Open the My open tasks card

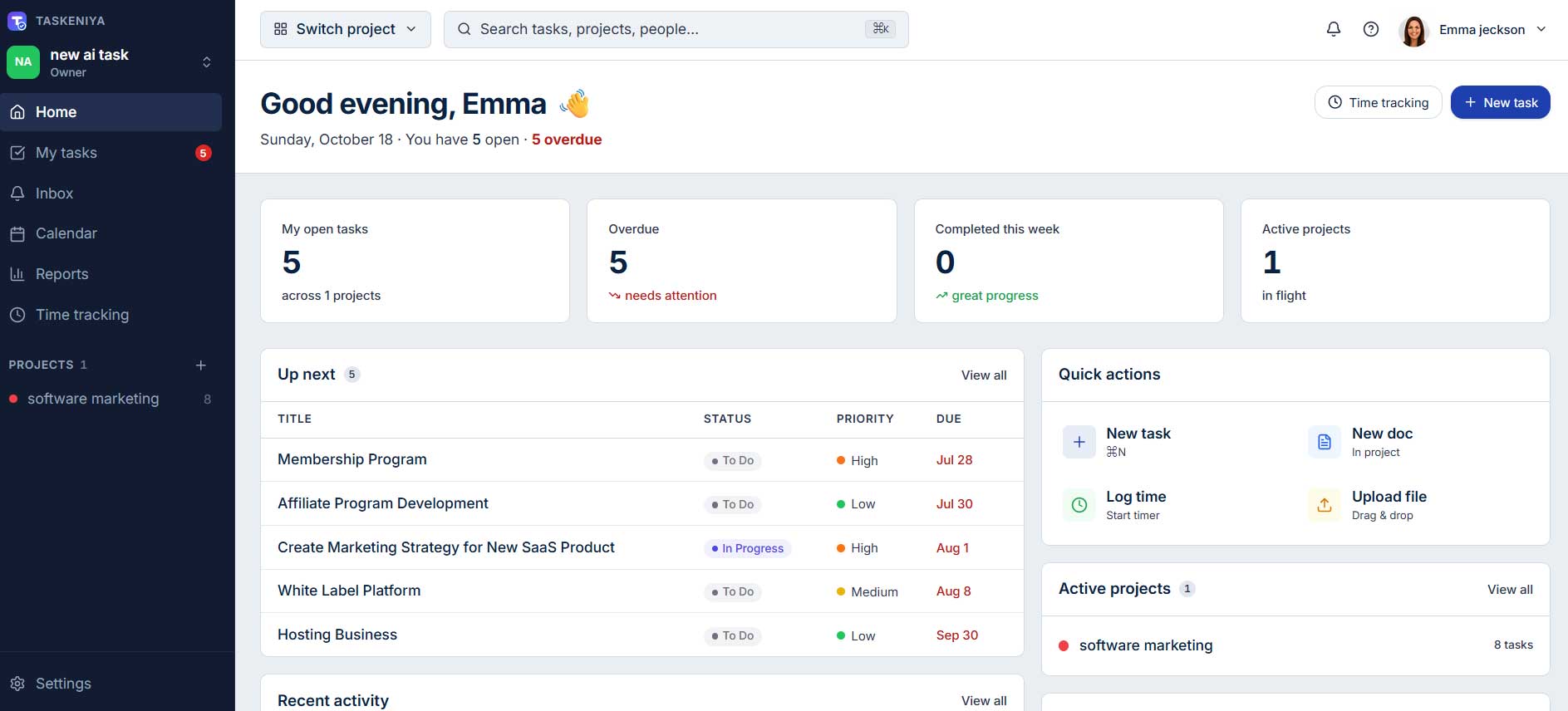415,261
